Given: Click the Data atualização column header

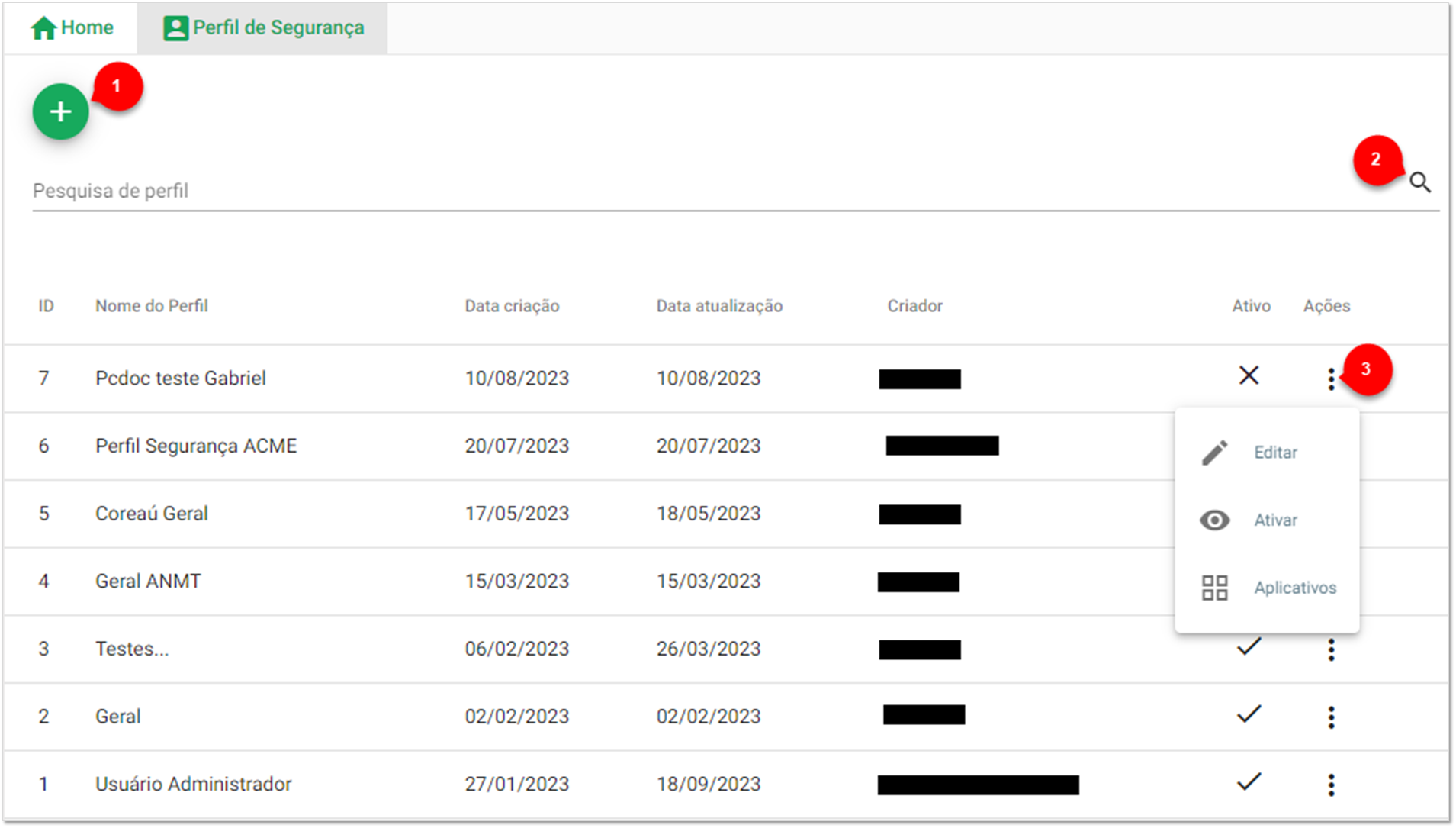Looking at the screenshot, I should [x=719, y=306].
